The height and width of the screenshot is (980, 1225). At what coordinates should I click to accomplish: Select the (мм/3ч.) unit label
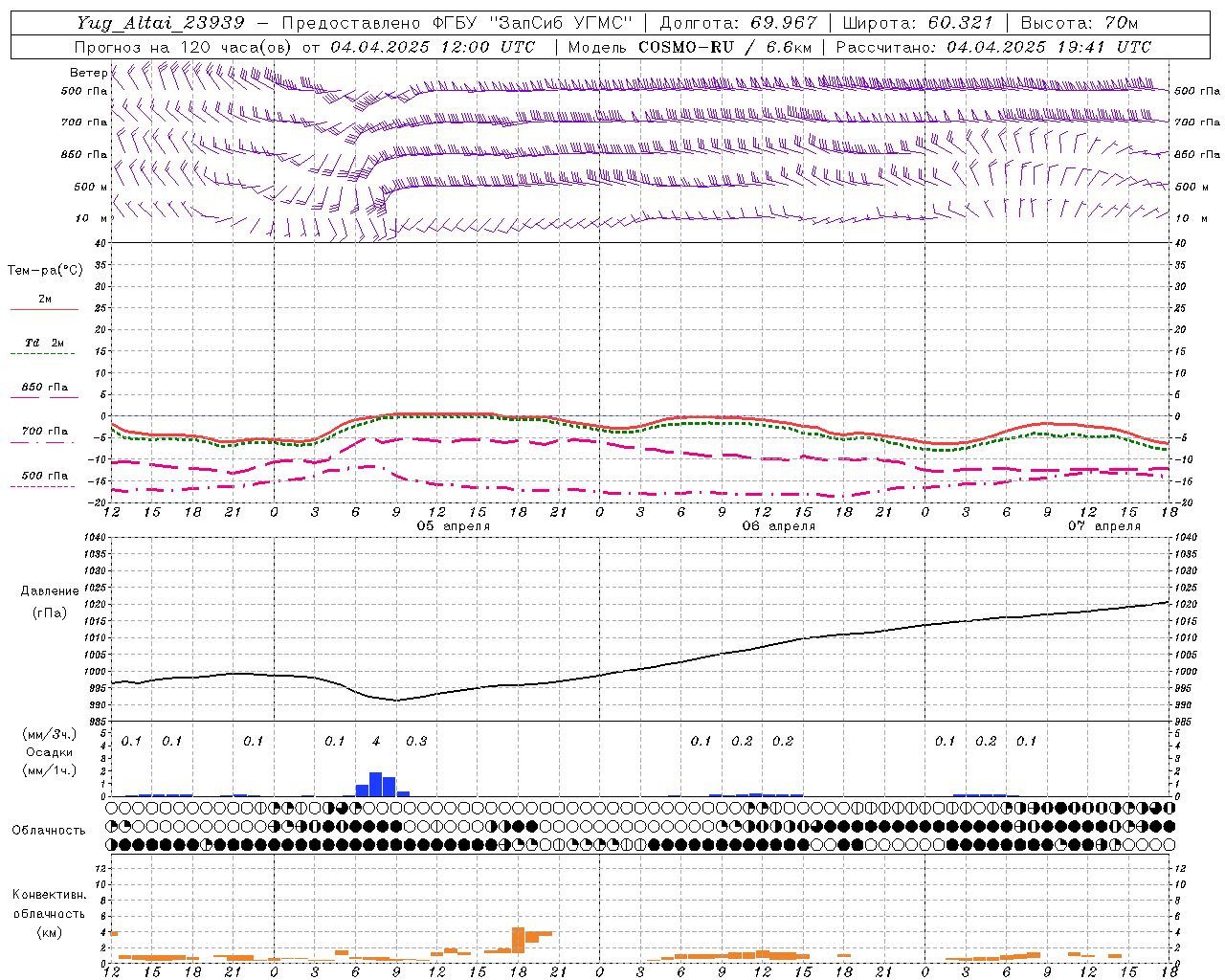(50, 734)
